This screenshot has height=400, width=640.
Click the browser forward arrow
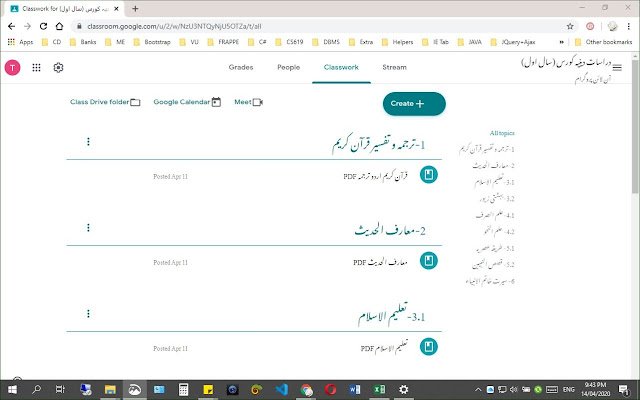(27, 26)
